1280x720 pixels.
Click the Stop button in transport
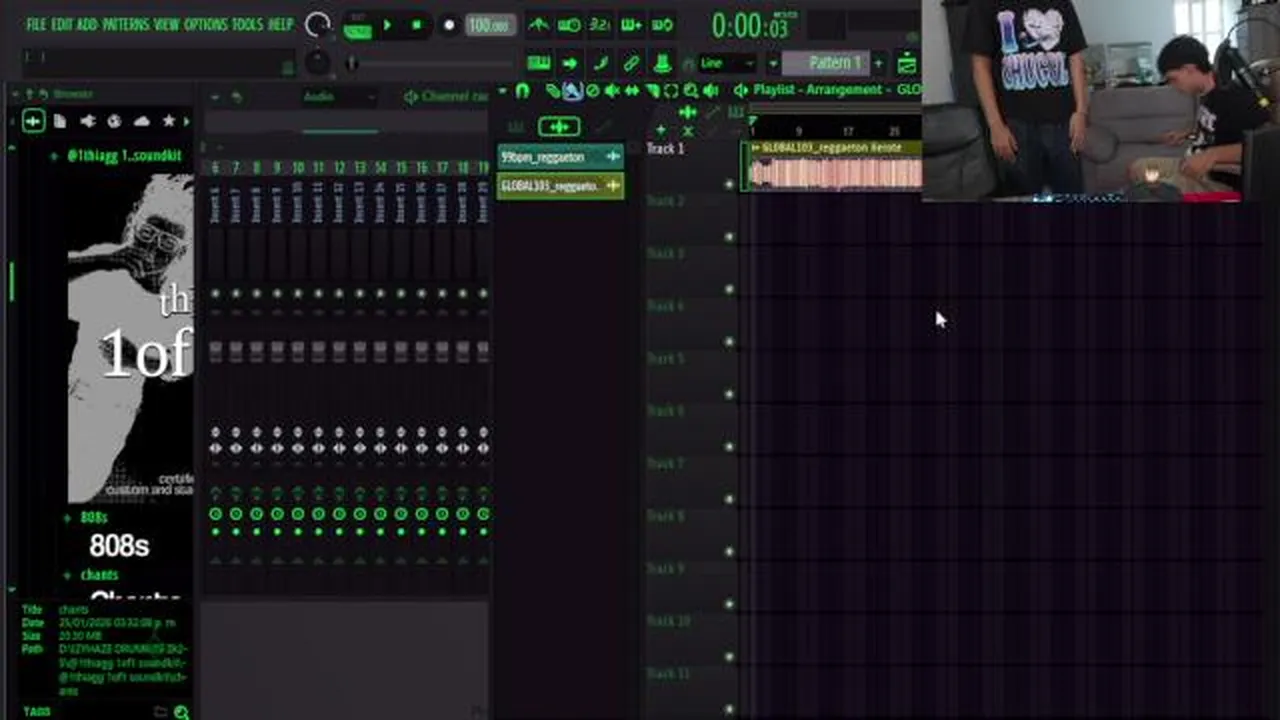[x=416, y=25]
